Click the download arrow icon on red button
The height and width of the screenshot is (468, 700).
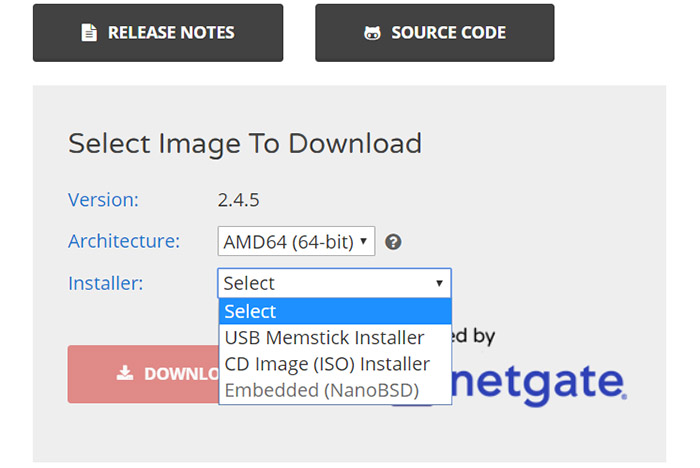[x=125, y=373]
